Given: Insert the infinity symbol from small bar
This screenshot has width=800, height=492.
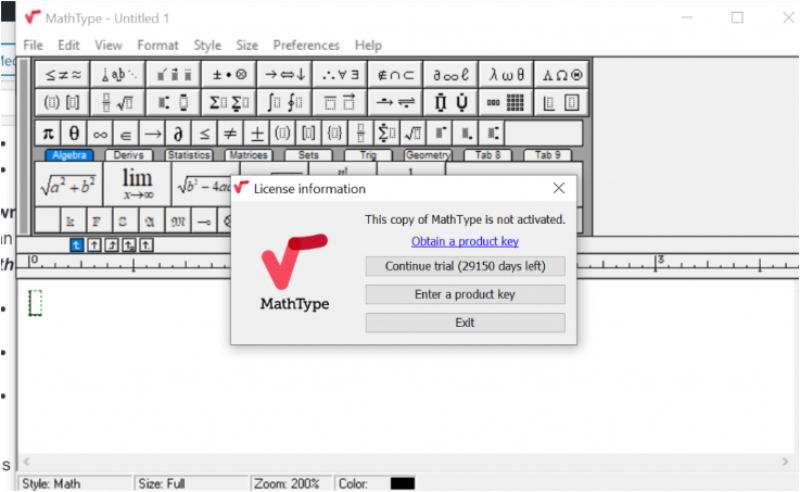Looking at the screenshot, I should pyautogui.click(x=100, y=134).
